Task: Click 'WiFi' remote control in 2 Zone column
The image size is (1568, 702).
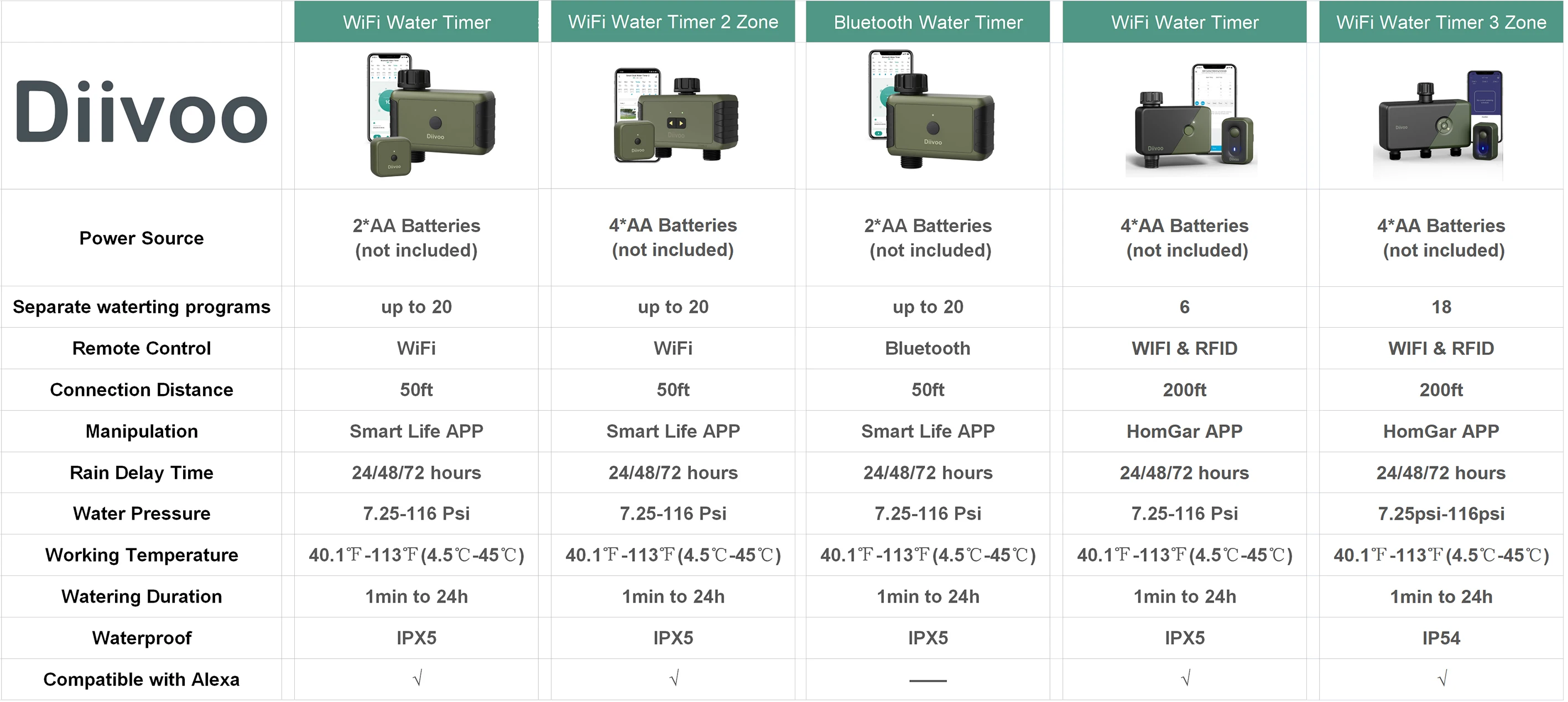Action: click(673, 349)
